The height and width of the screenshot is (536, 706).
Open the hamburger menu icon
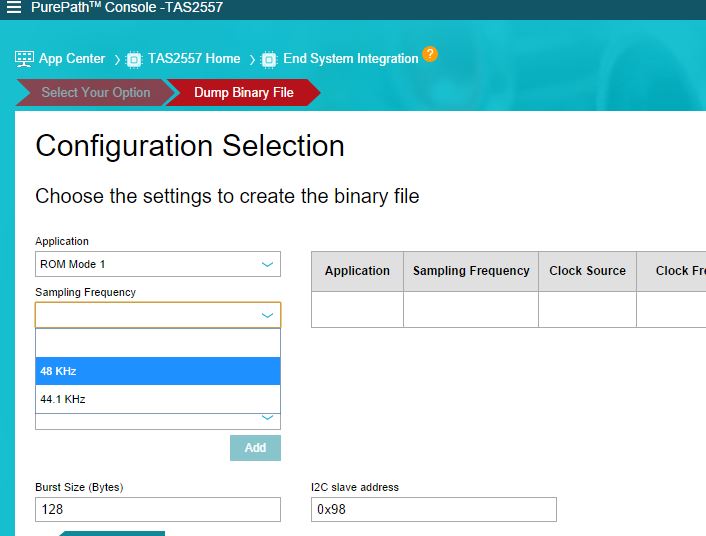[x=13, y=8]
